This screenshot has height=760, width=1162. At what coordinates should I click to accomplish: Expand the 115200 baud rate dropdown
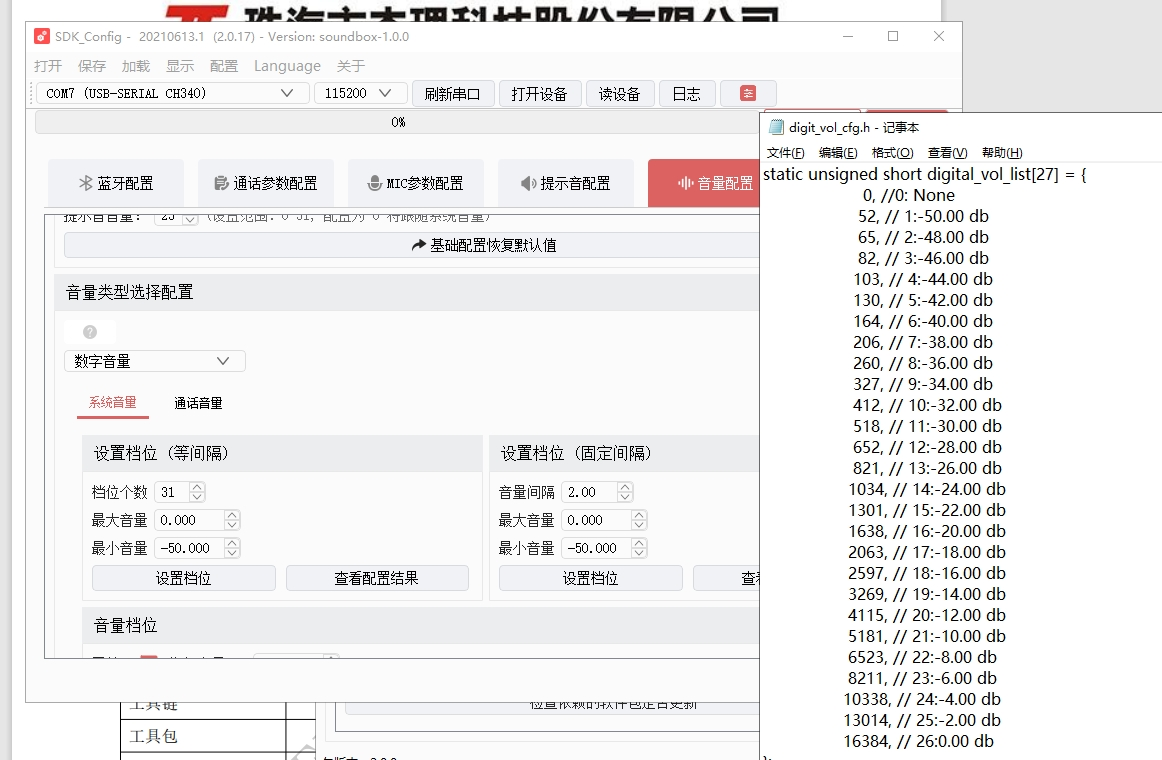pos(361,93)
